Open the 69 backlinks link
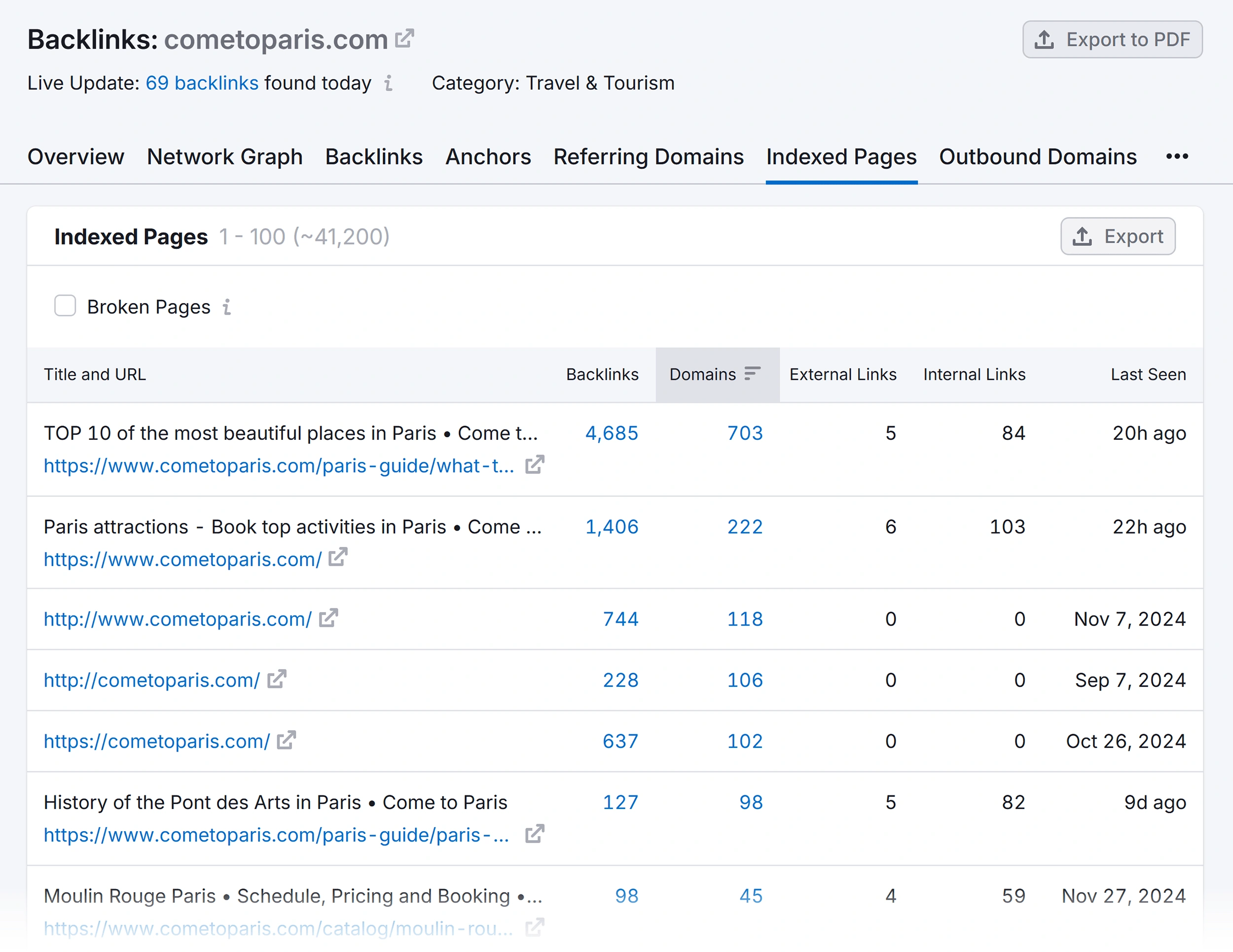The height and width of the screenshot is (952, 1233). [202, 83]
